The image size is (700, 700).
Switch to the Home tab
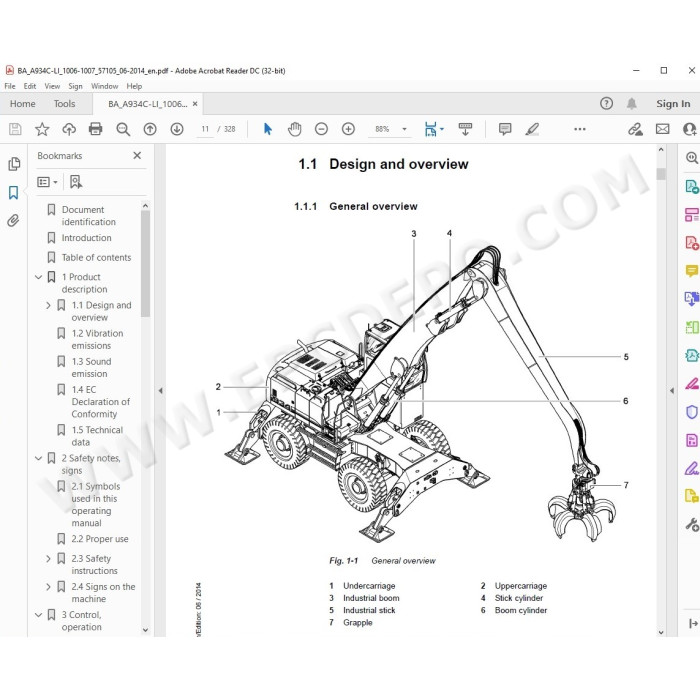click(x=23, y=104)
